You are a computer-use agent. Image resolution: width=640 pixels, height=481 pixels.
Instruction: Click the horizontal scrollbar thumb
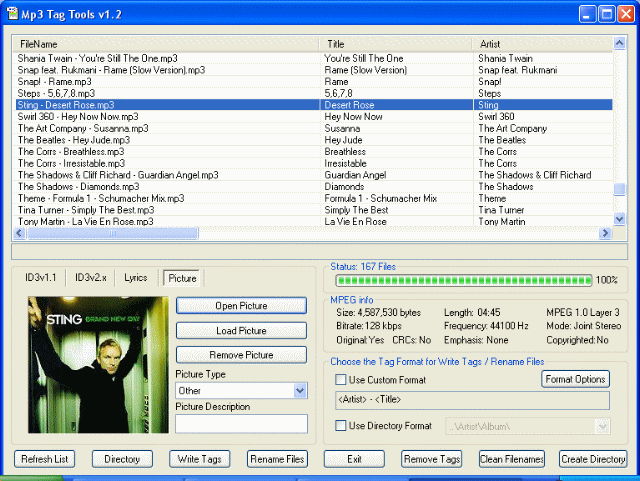click(113, 233)
